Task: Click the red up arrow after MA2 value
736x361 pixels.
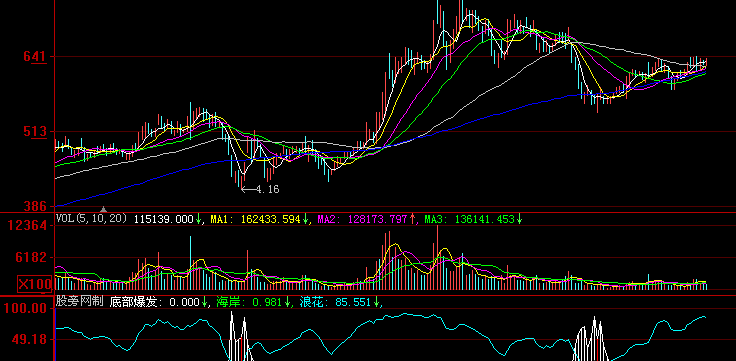Action: click(x=412, y=219)
